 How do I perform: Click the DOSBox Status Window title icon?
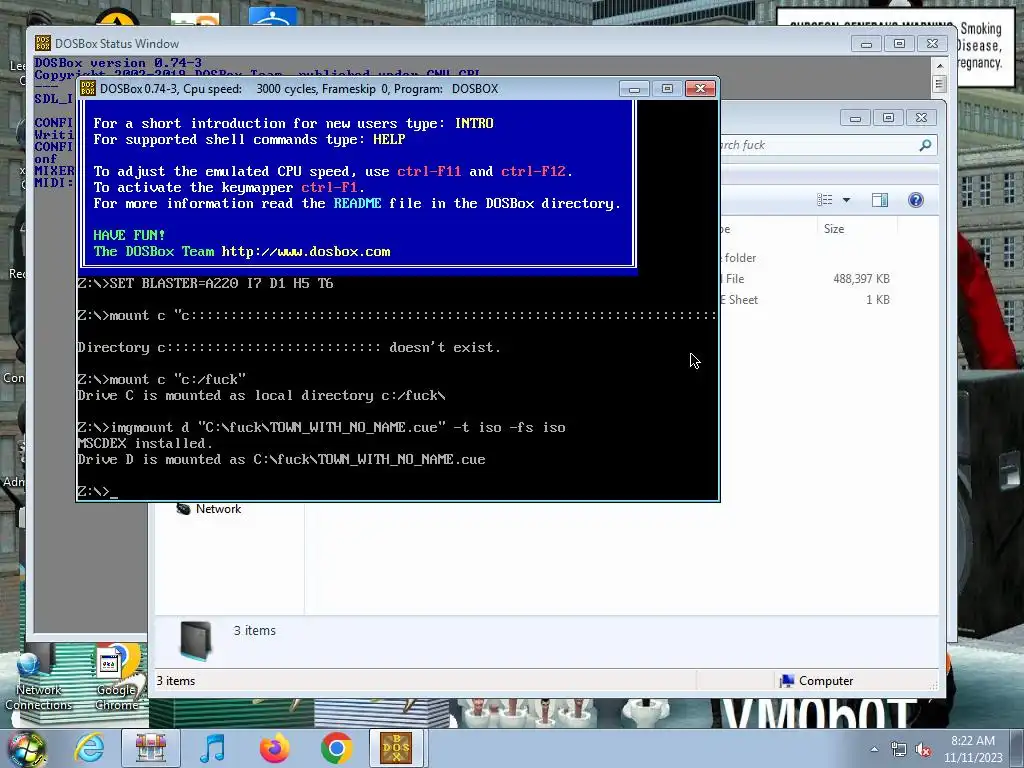[42, 43]
